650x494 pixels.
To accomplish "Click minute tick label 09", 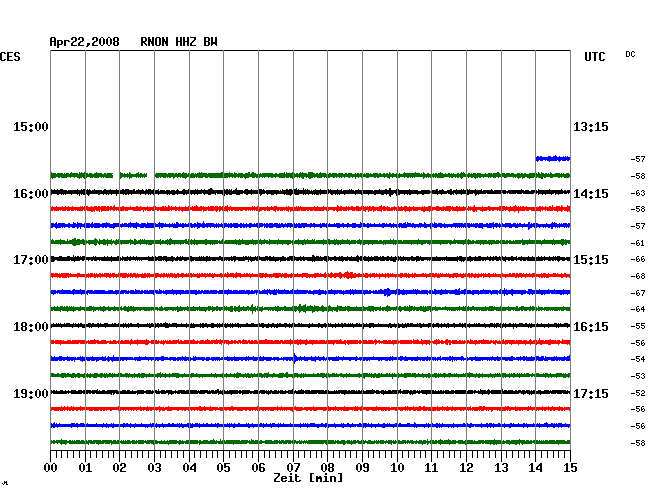I will (362, 468).
